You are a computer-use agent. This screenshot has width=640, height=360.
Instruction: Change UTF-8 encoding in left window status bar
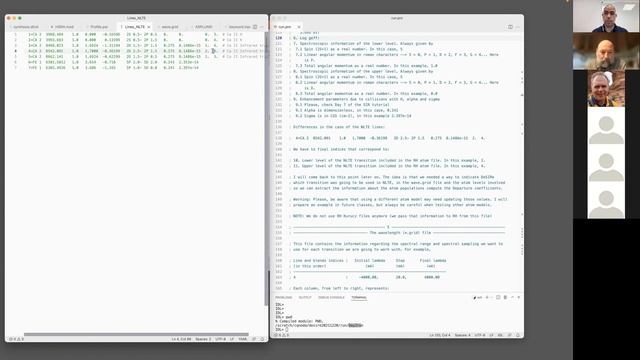(x=220, y=339)
